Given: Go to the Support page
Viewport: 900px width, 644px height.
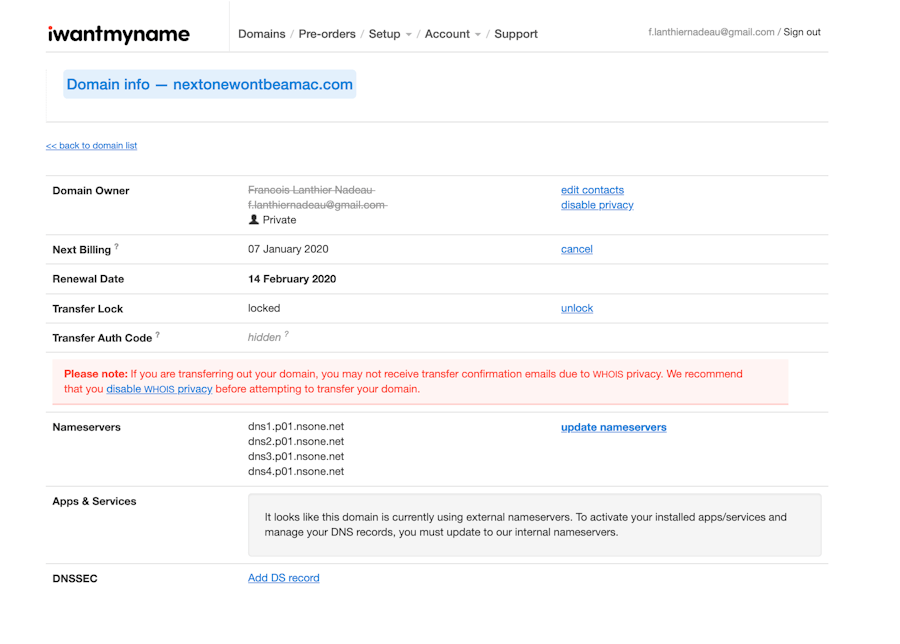Looking at the screenshot, I should 515,33.
